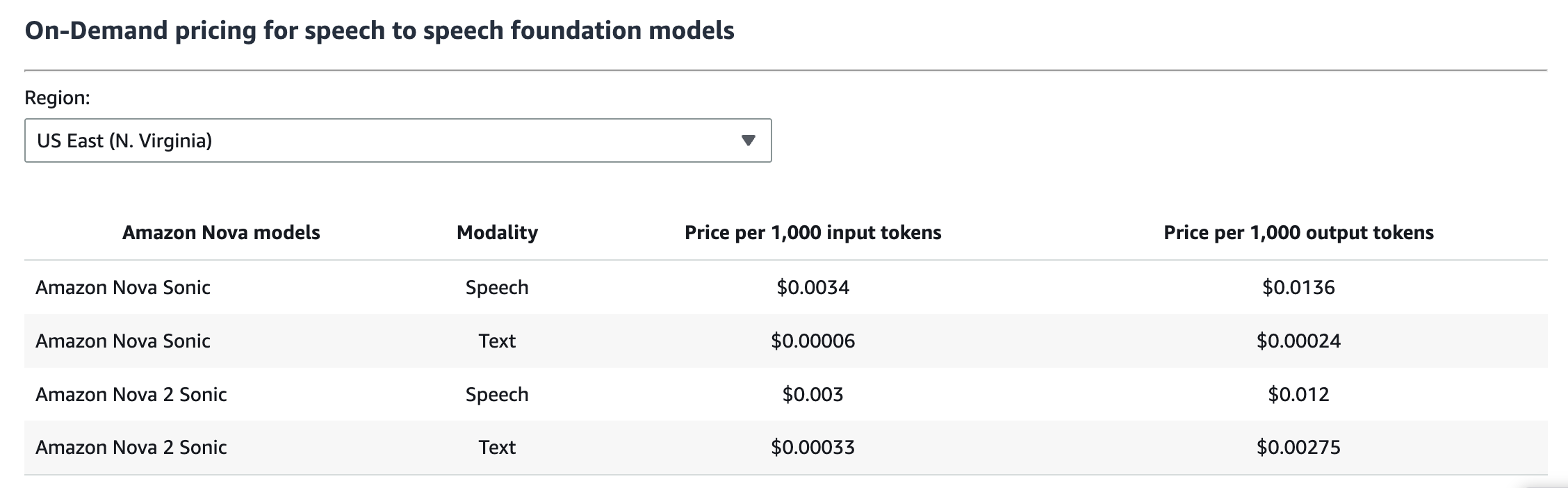Select the $0.0136 output price cell

pos(1298,287)
